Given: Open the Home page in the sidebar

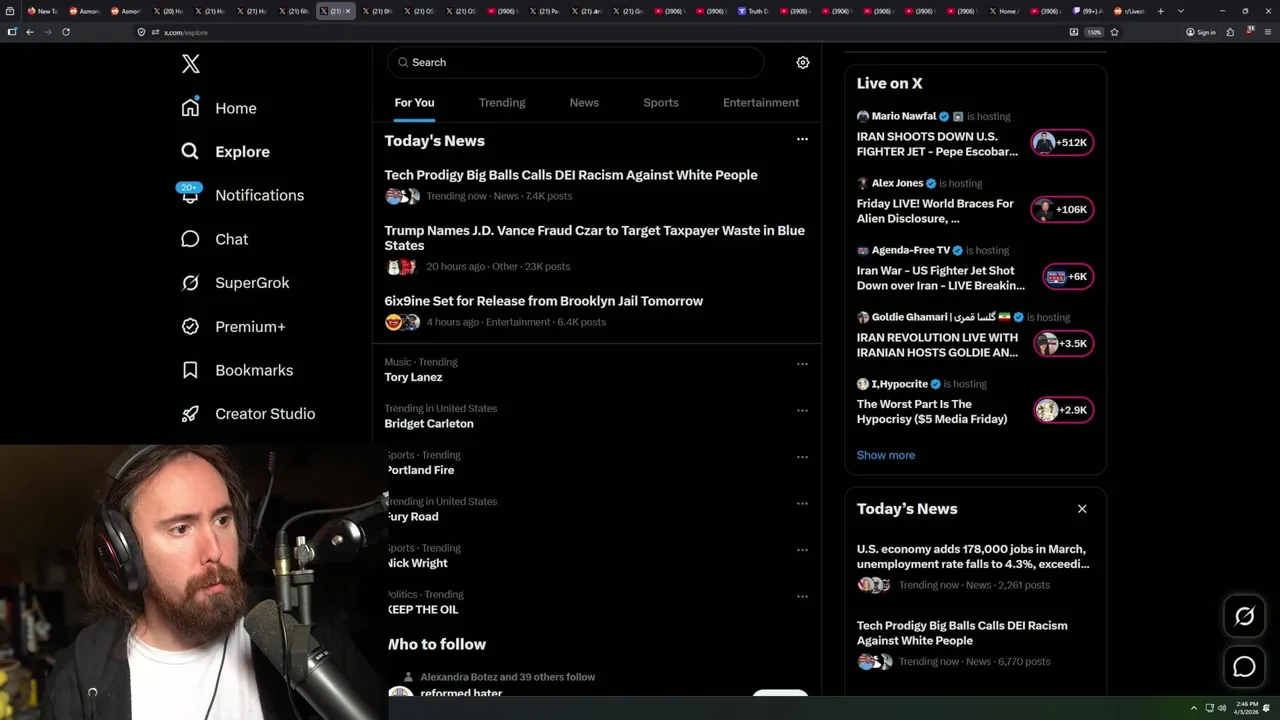Looking at the screenshot, I should [219, 108].
